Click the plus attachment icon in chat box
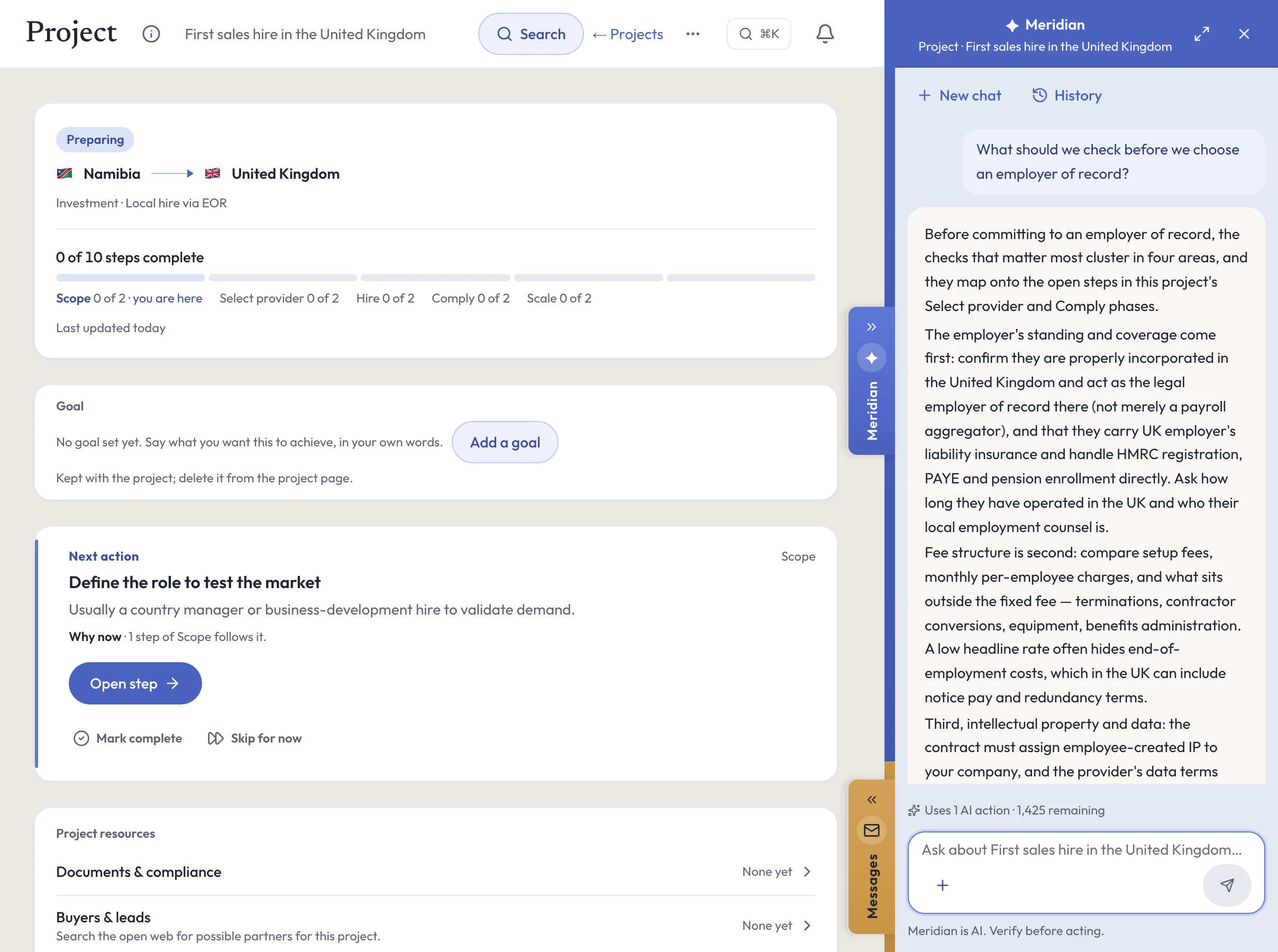This screenshot has width=1278, height=952. (942, 885)
